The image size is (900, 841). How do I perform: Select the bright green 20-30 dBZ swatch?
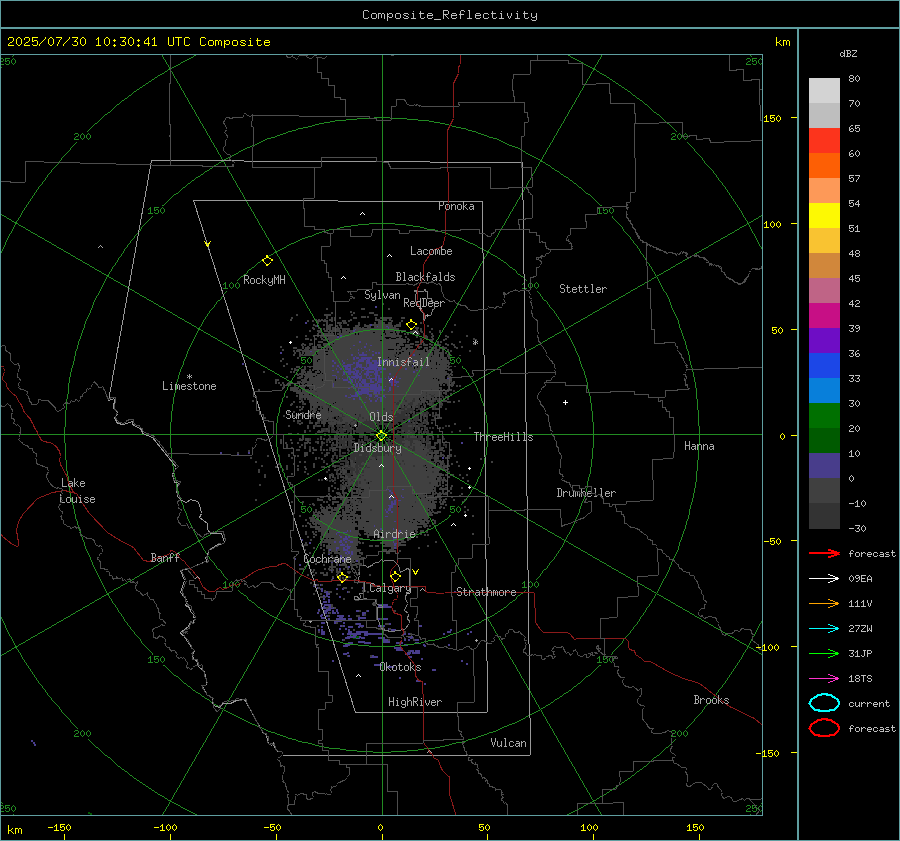(824, 415)
